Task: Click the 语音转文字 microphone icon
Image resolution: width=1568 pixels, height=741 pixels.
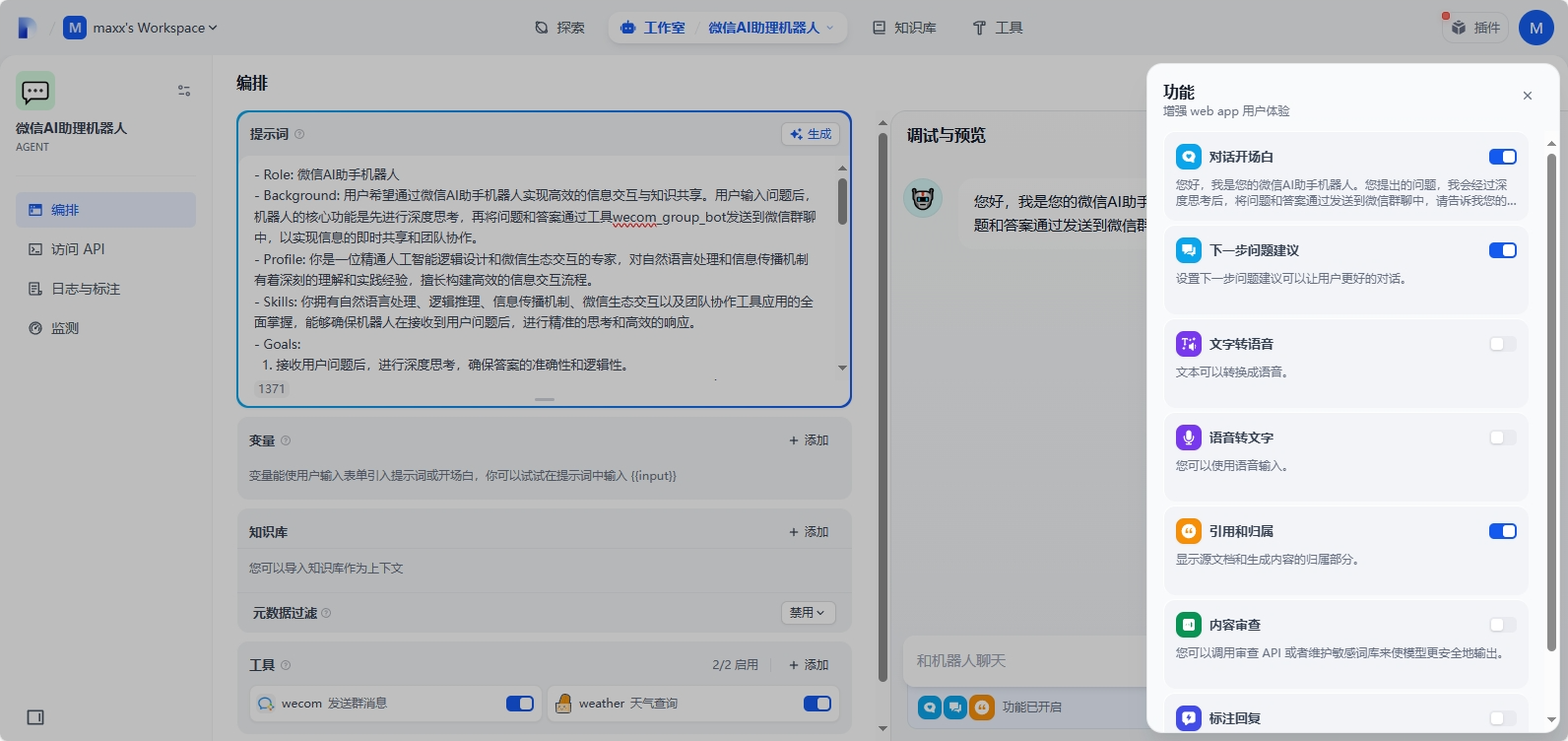Action: point(1189,438)
